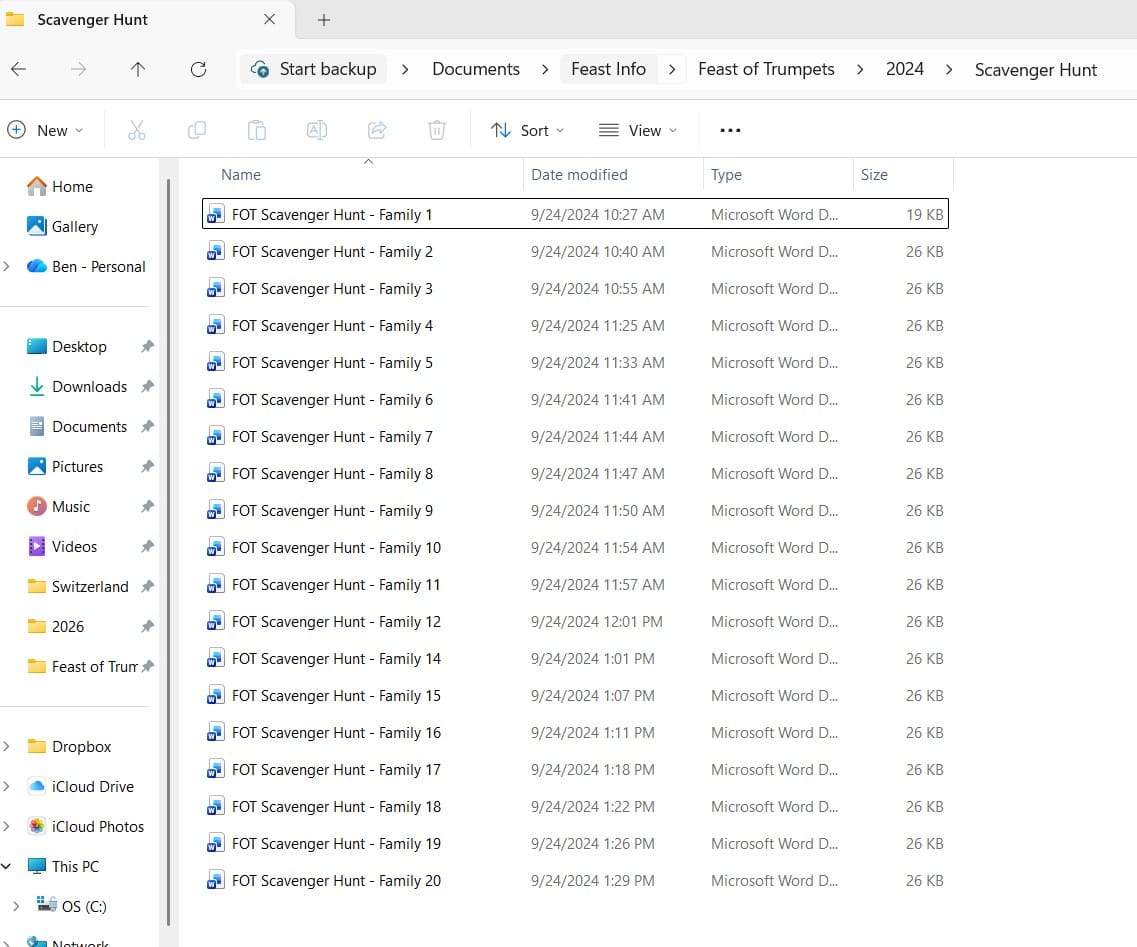Click the Copy icon in toolbar
The image size is (1137, 947).
tap(197, 131)
